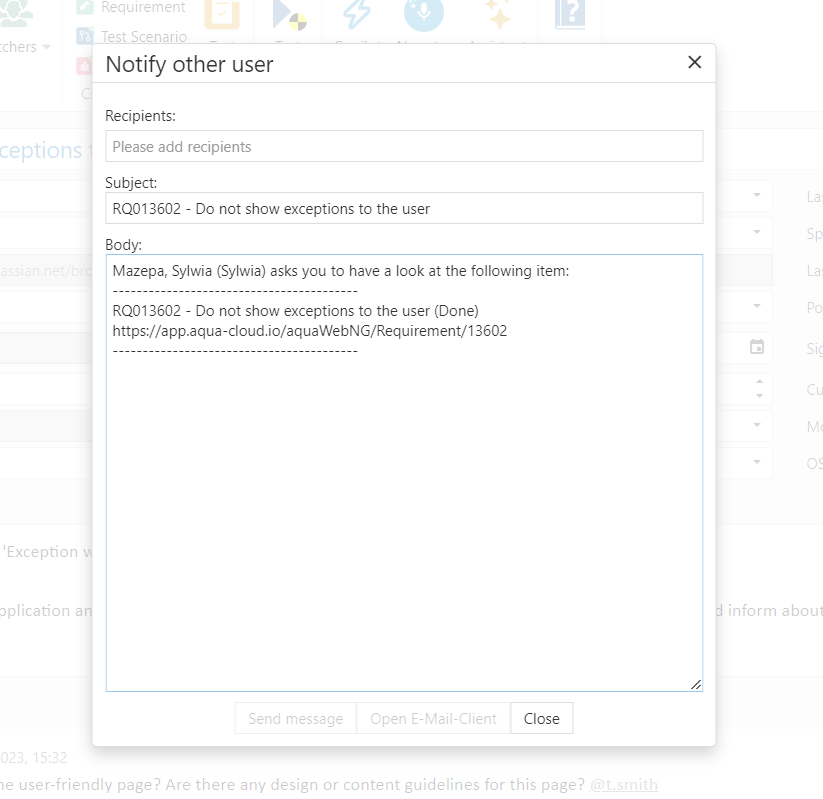Click the sparkle assistant icon in the ribbon
This screenshot has height=799, width=823.
(x=498, y=14)
